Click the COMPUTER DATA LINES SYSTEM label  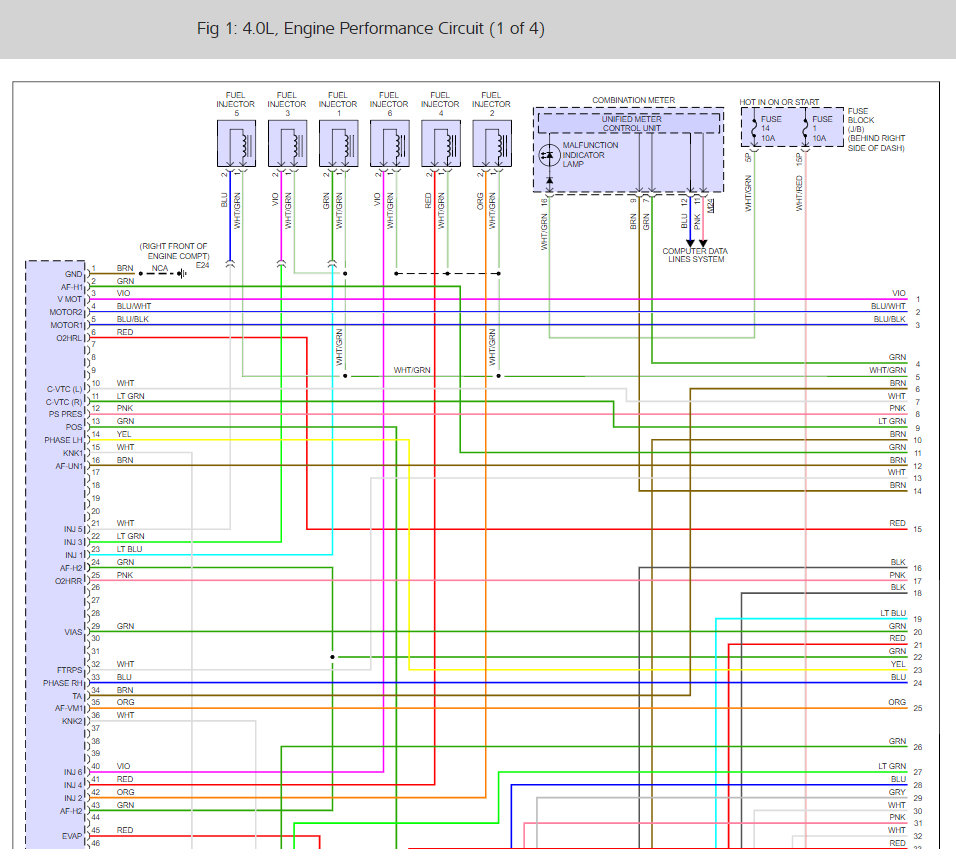(695, 255)
